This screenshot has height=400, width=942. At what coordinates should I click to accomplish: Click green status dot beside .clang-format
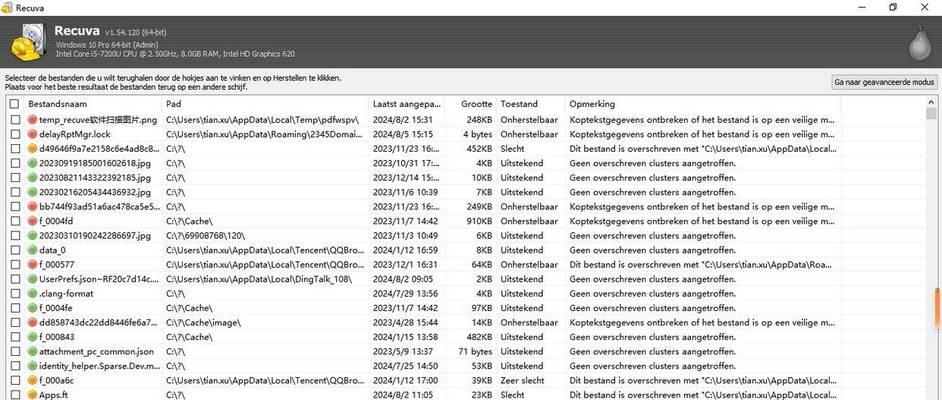32,294
